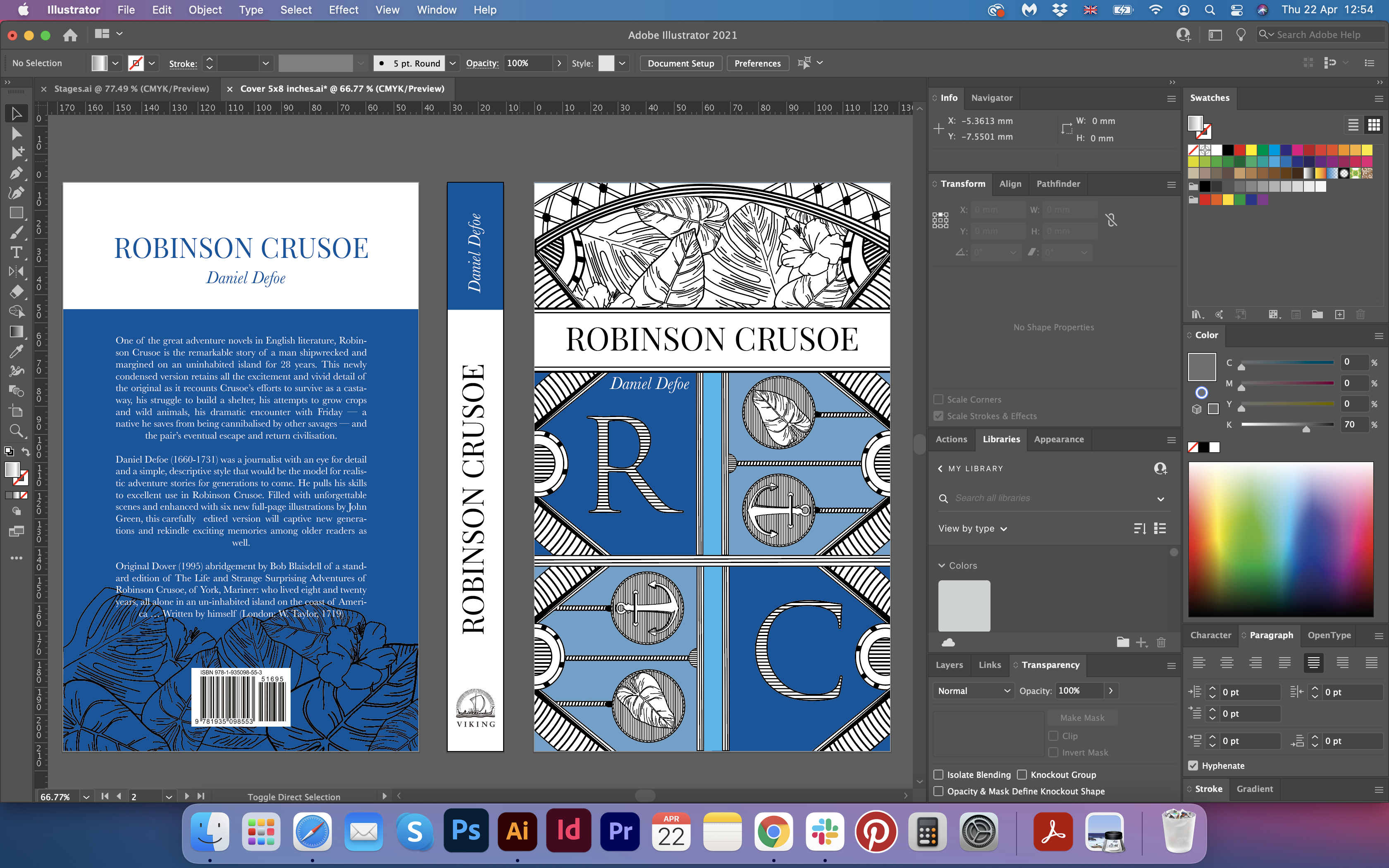Open the Normal blending mode dropdown
The image size is (1389, 868).
coord(973,691)
